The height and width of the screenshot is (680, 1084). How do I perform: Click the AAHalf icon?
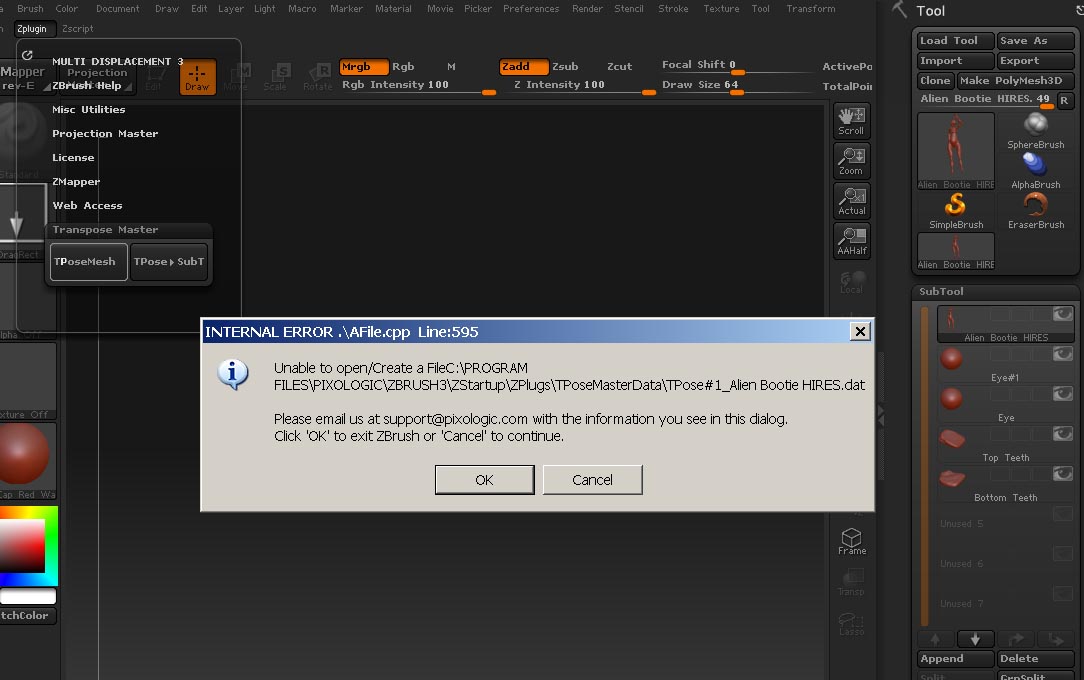pyautogui.click(x=852, y=241)
